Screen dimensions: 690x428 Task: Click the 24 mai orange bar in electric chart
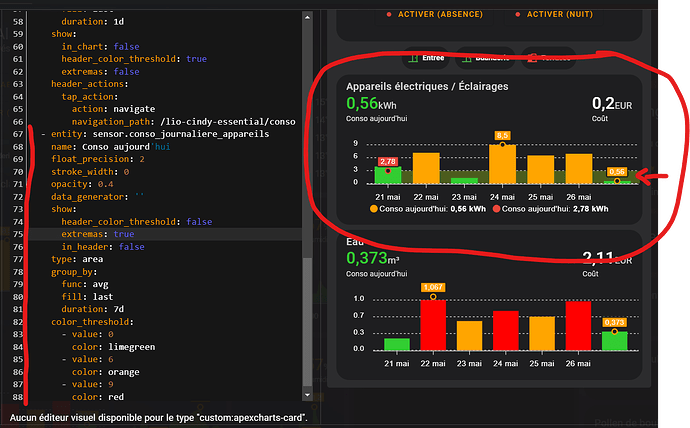pos(503,164)
